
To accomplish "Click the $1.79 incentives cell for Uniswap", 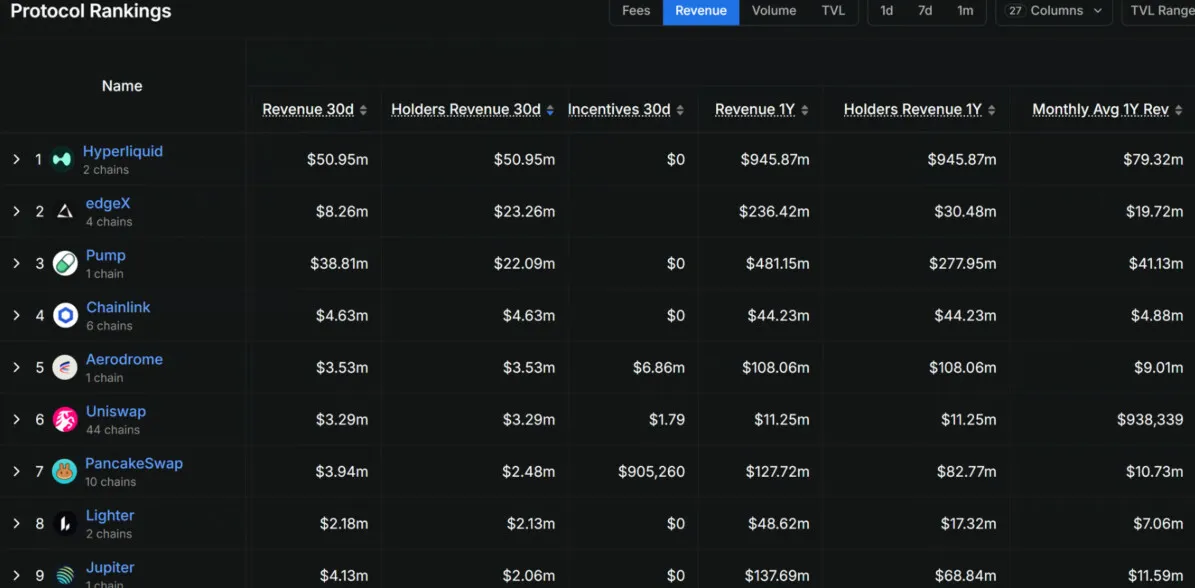I will pos(666,419).
